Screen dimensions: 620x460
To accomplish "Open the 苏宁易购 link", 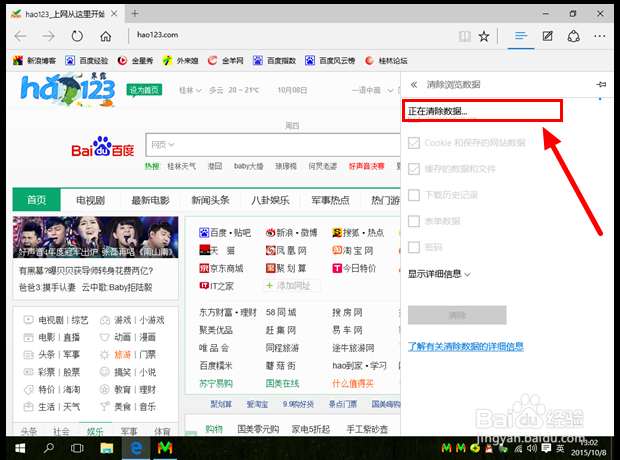I will [x=216, y=383].
